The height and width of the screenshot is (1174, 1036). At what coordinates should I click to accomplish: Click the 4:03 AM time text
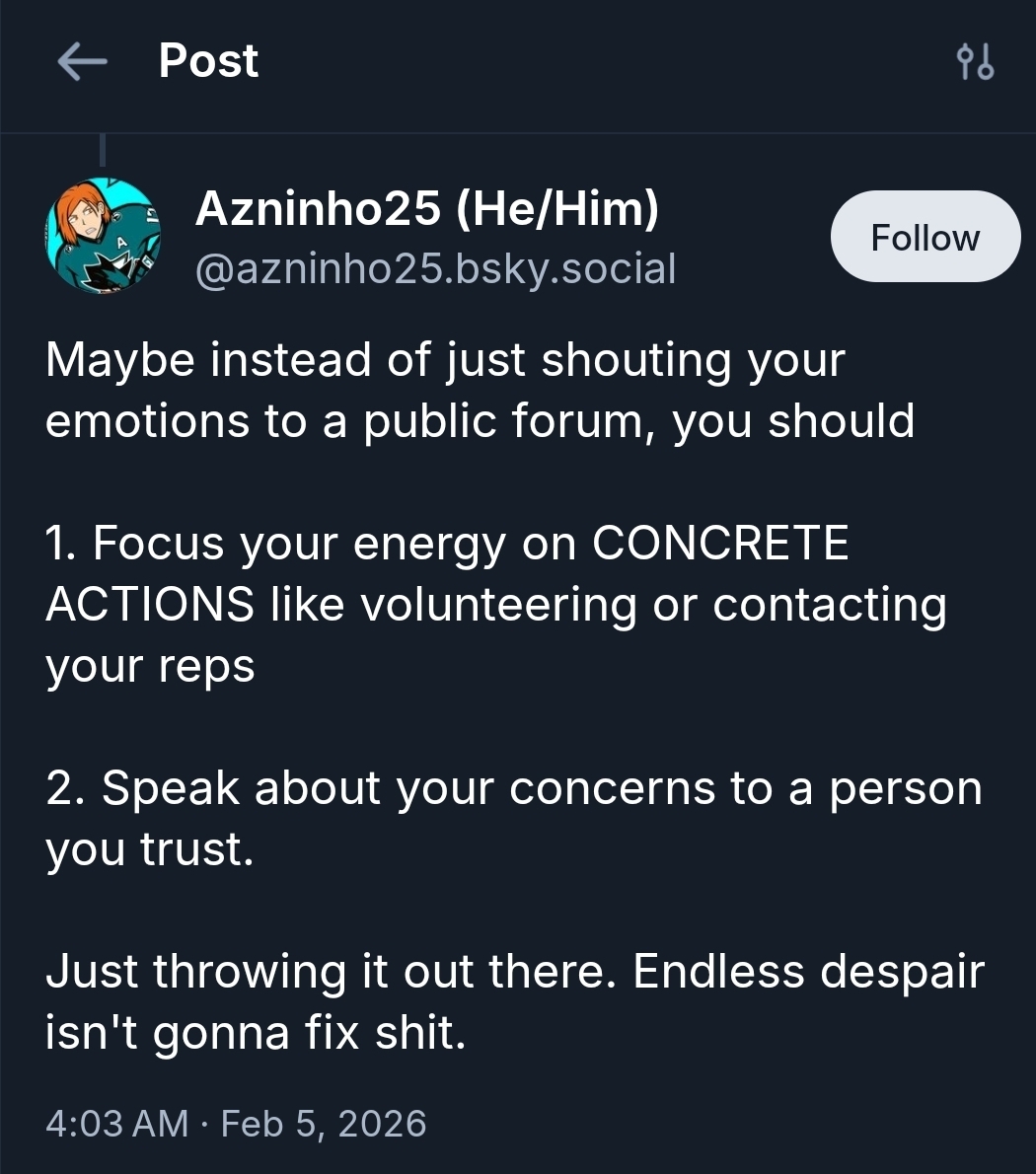[x=116, y=1123]
